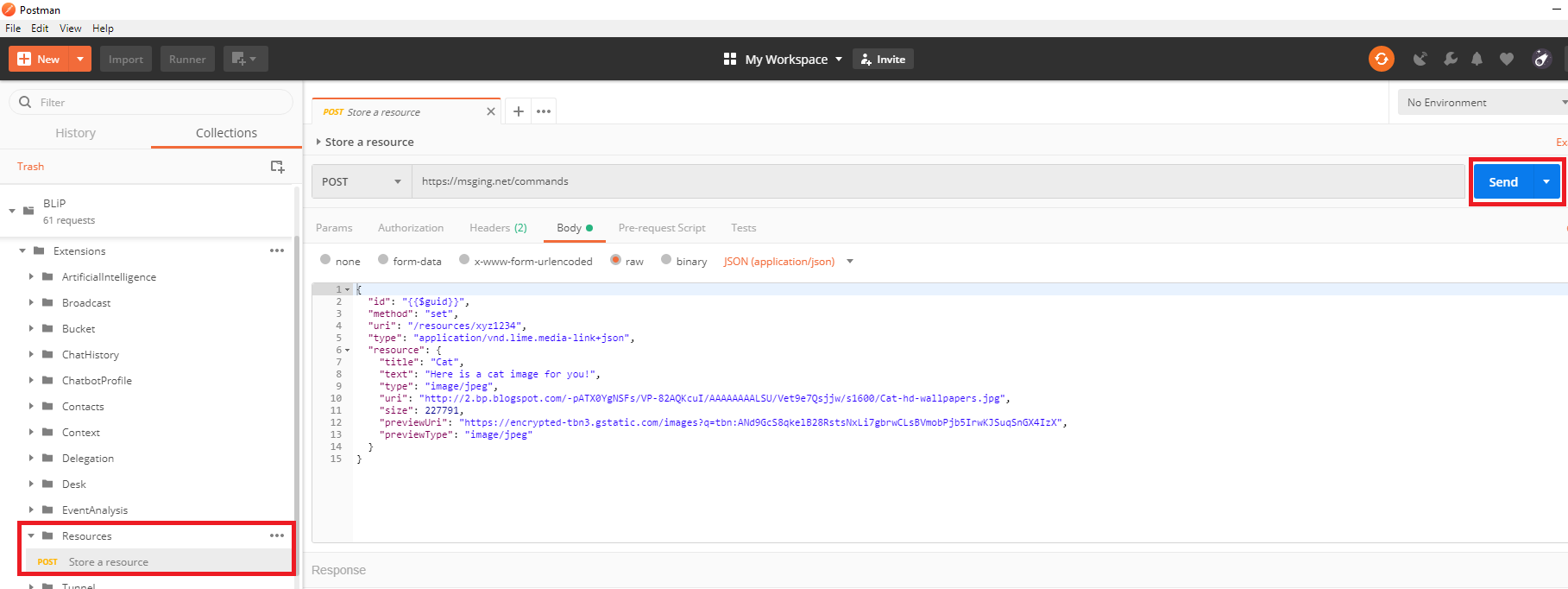Open the POST method dropdown
The height and width of the screenshot is (589, 1568).
click(362, 181)
